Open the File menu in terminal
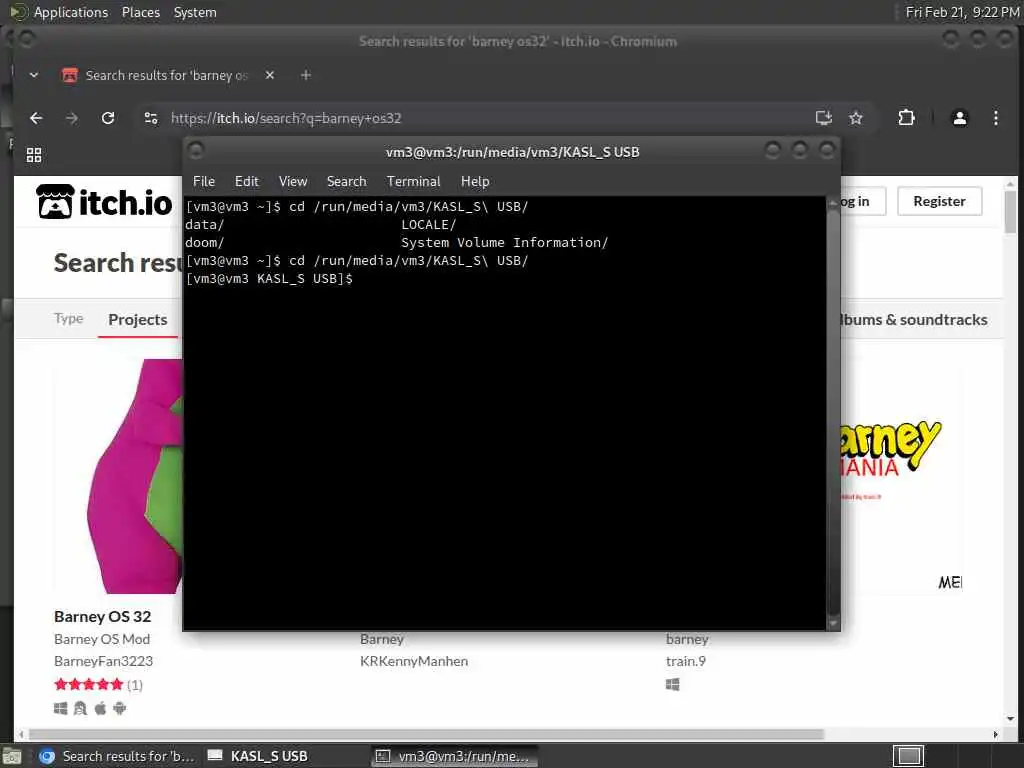The width and height of the screenshot is (1024, 768). [204, 182]
